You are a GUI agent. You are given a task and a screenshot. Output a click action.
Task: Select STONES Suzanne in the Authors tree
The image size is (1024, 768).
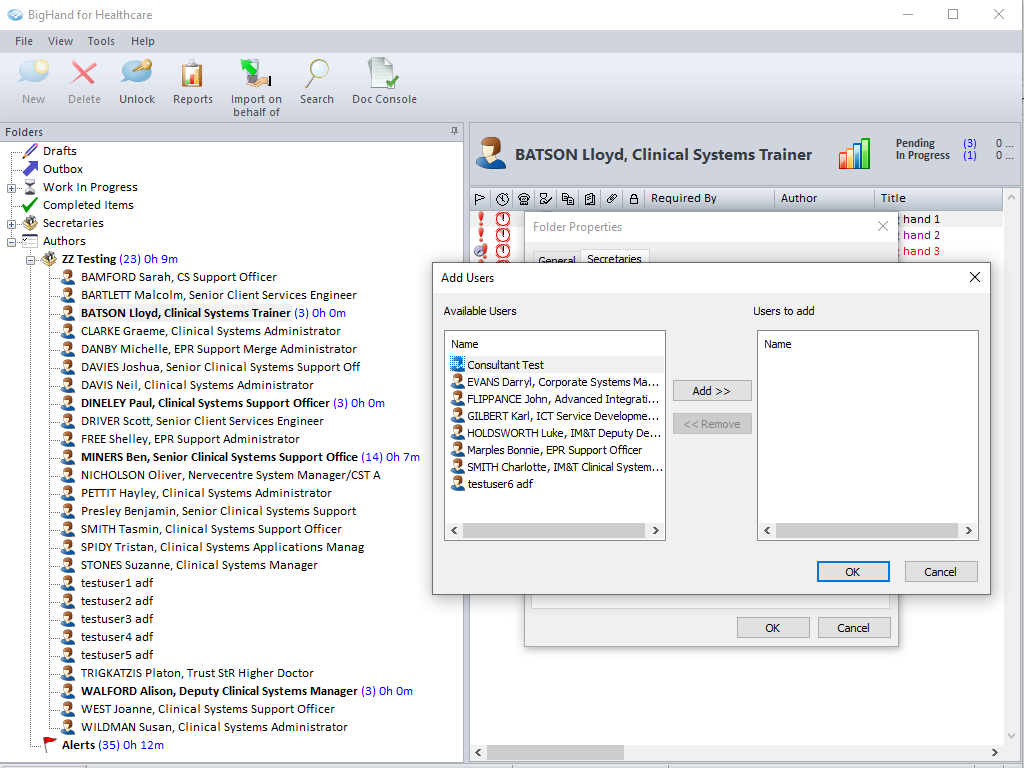pos(199,565)
